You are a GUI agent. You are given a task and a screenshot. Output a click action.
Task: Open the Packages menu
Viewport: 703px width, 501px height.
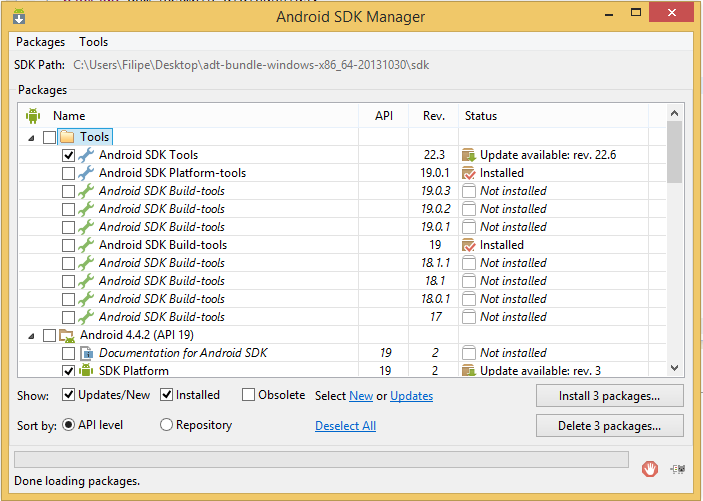40,42
